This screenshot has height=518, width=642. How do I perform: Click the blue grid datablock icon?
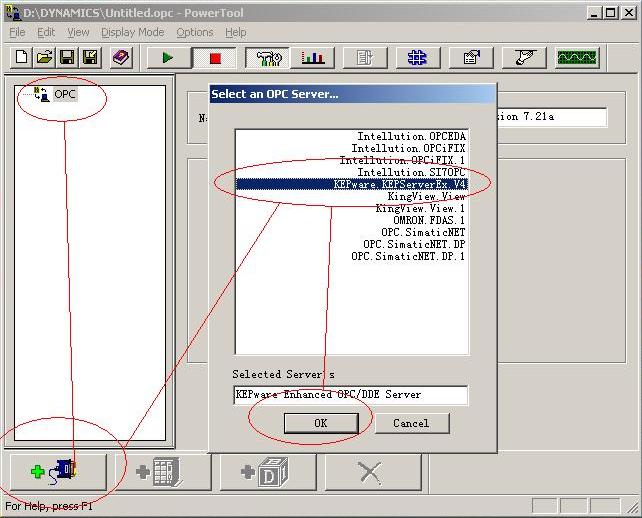click(418, 58)
